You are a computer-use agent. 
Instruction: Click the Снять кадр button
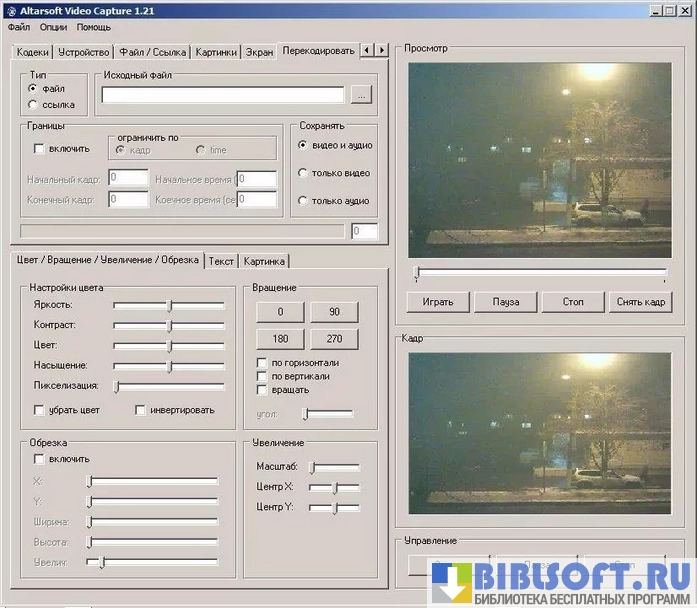click(640, 301)
